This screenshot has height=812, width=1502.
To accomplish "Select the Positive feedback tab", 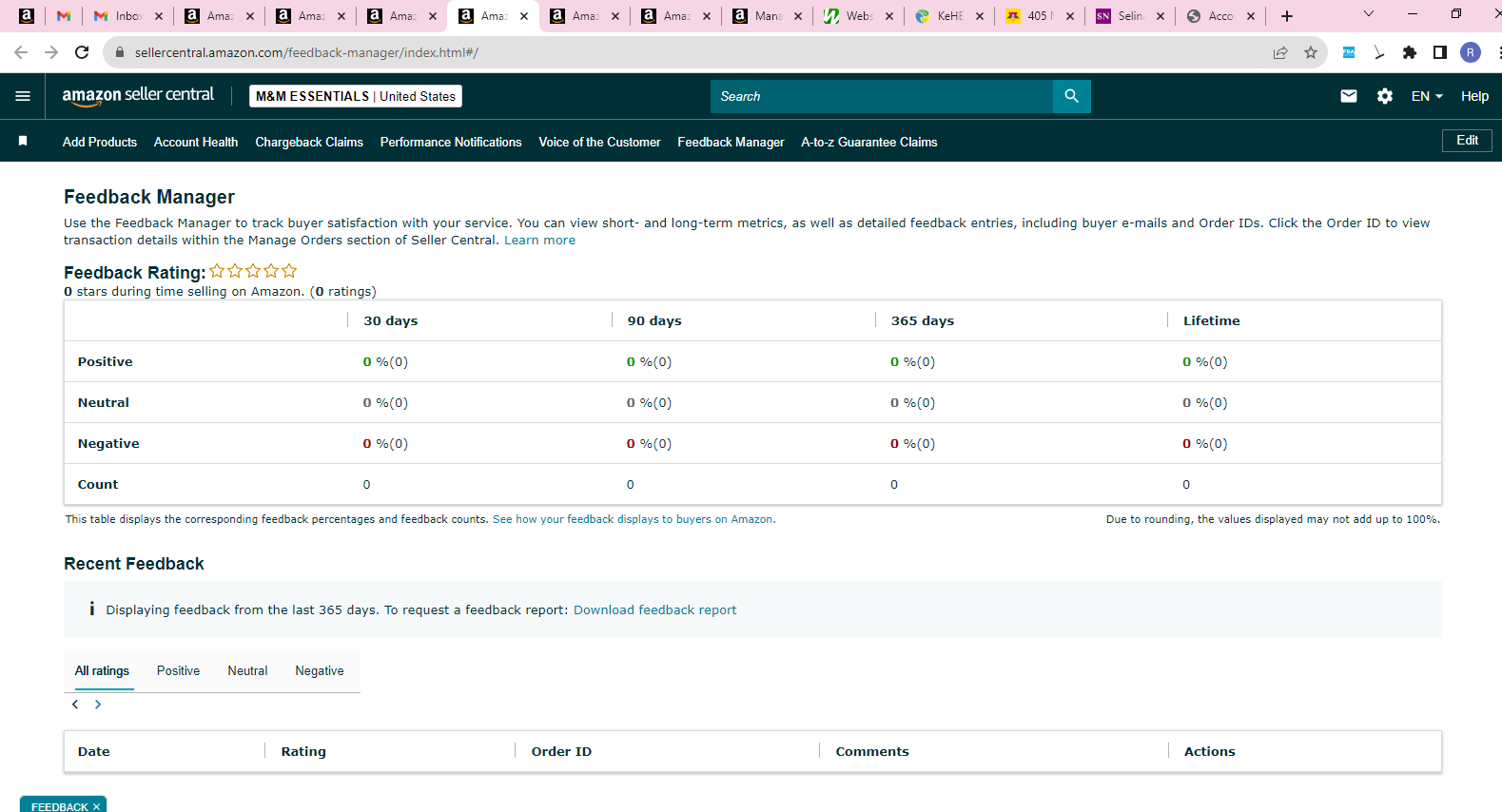I will 179,670.
